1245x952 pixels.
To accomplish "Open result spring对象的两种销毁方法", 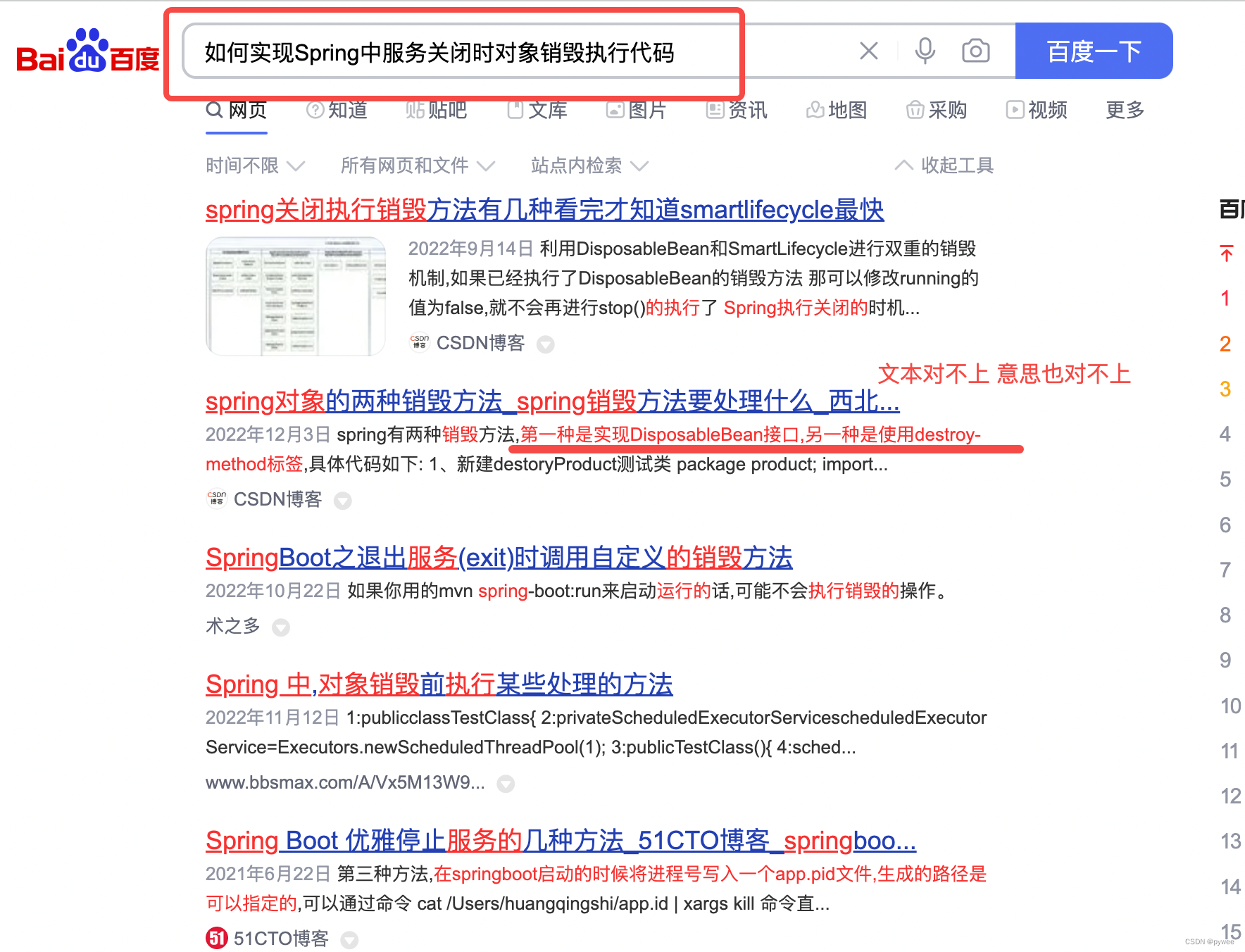I will tap(552, 401).
